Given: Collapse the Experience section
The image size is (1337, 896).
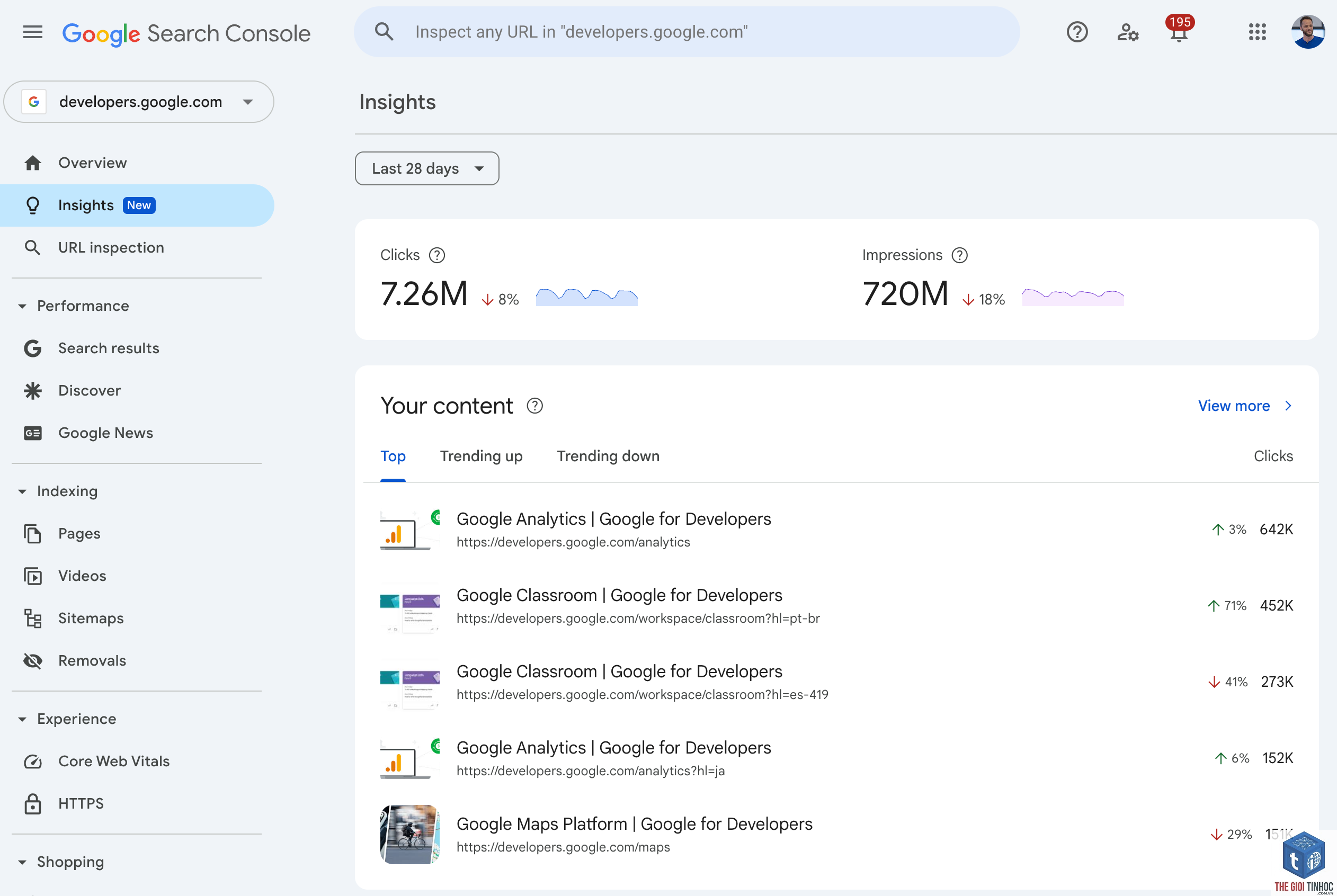Looking at the screenshot, I should pos(22,719).
